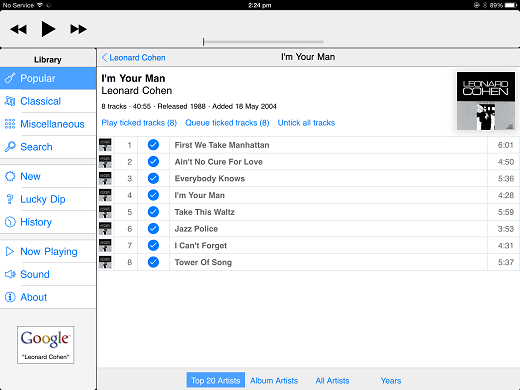Click the question mark Lucky Dip icon
The width and height of the screenshot is (520, 390).
pyautogui.click(x=10, y=199)
